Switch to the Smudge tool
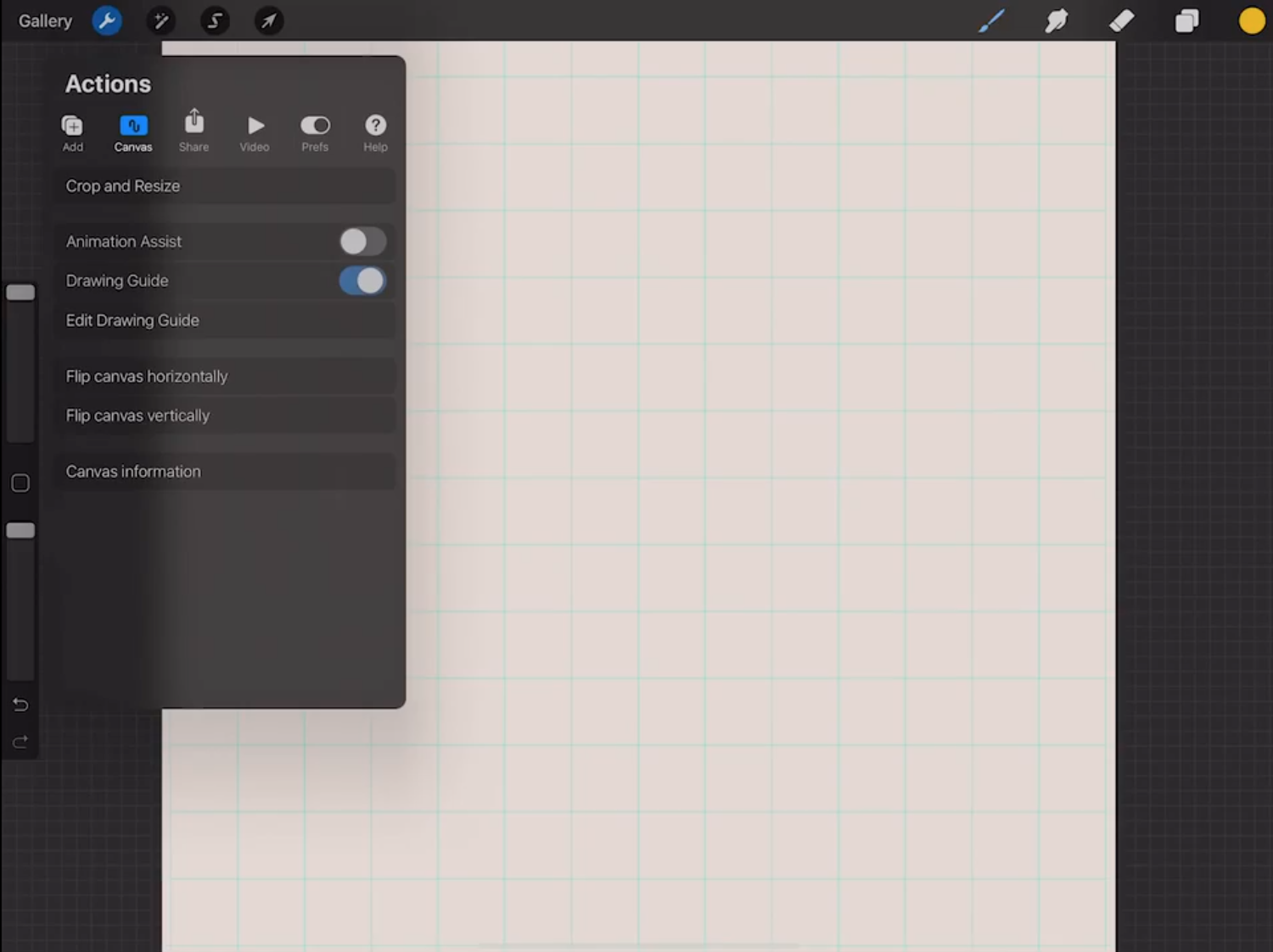The image size is (1273, 952). pyautogui.click(x=1056, y=20)
